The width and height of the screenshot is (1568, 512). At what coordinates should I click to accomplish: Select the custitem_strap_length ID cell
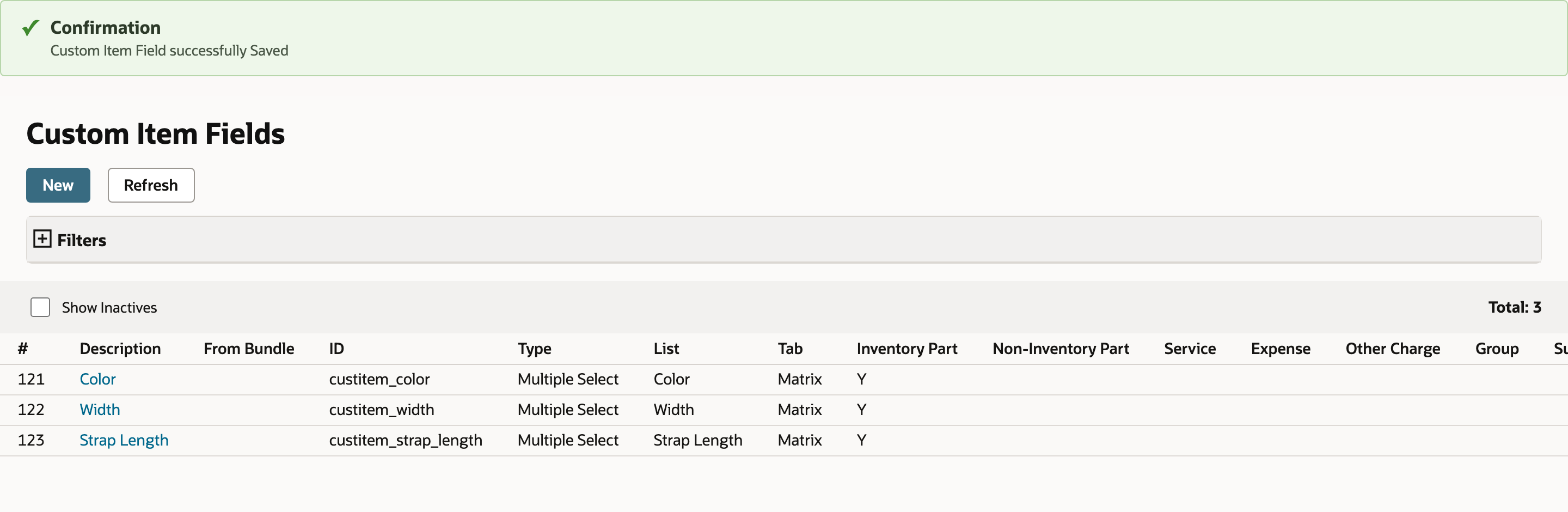coord(406,440)
